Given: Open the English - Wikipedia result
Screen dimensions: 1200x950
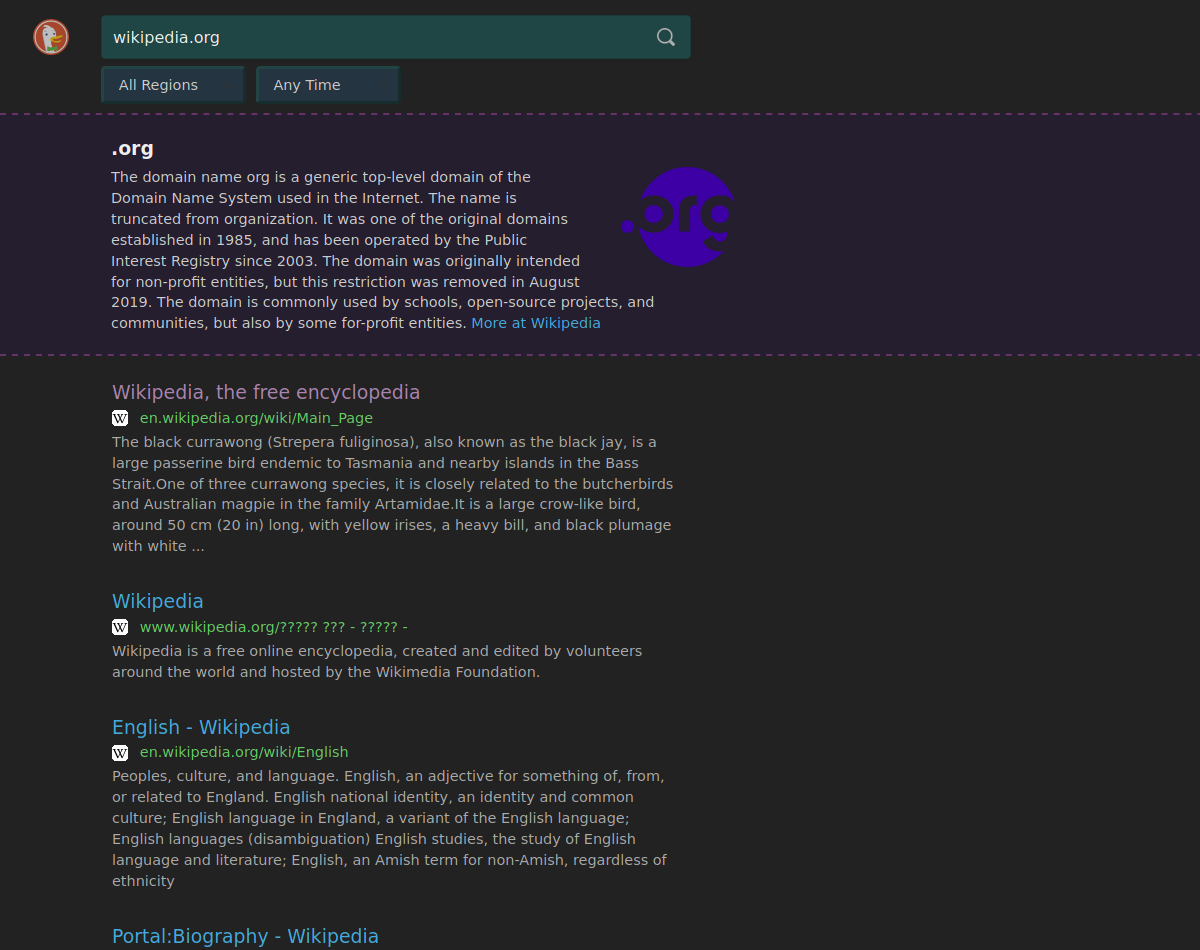Looking at the screenshot, I should pos(201,727).
